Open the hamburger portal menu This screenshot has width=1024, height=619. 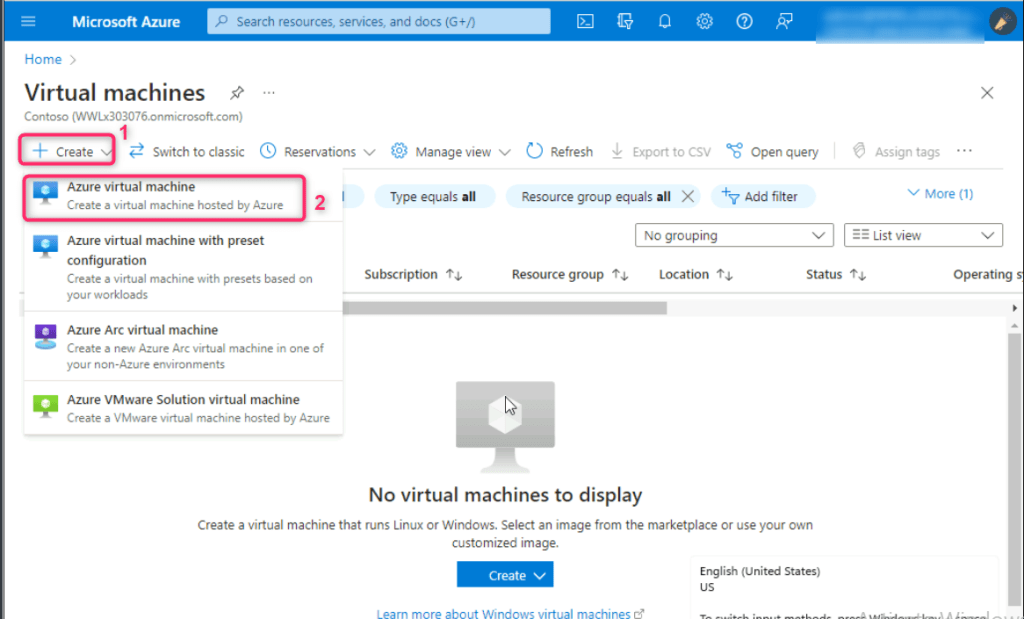[28, 21]
